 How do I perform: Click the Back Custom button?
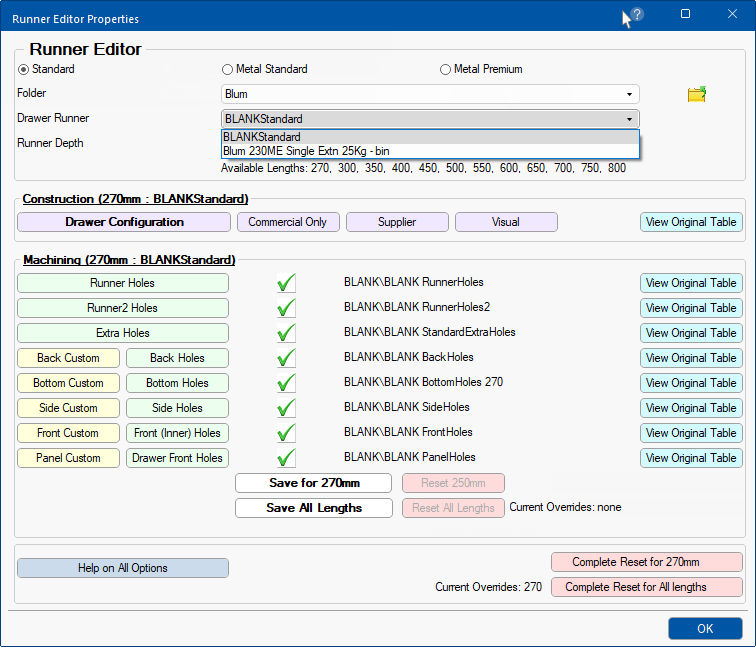click(x=68, y=358)
